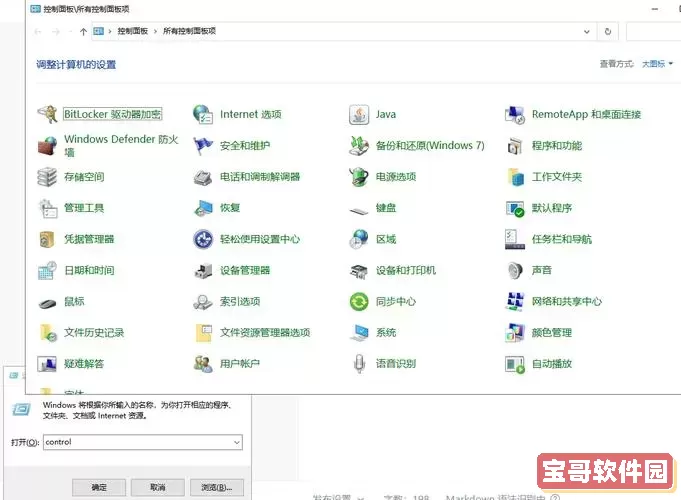Open 设备管理器 icon

203,271
